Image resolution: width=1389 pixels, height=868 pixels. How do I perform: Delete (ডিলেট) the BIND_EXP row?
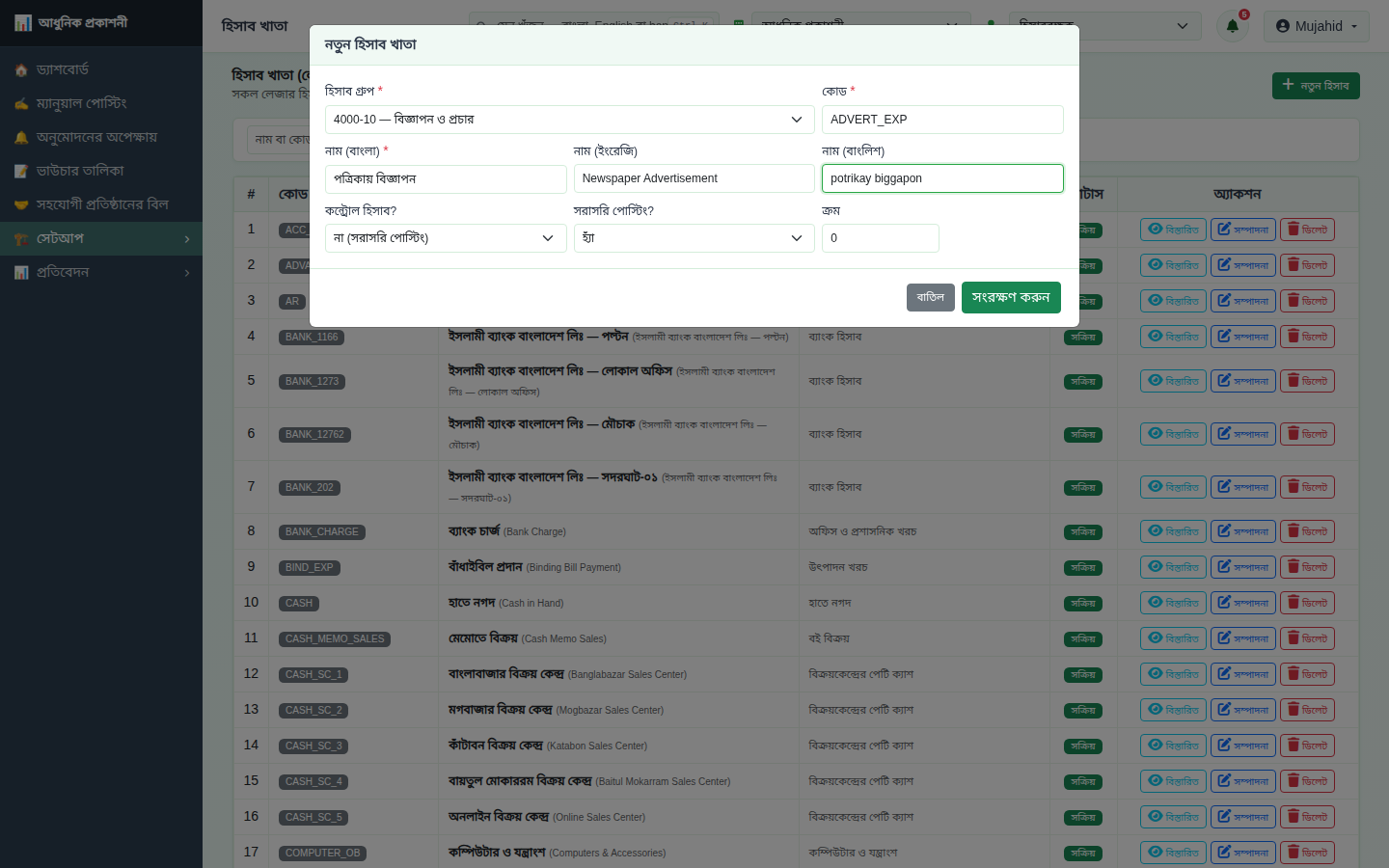pos(1307,567)
